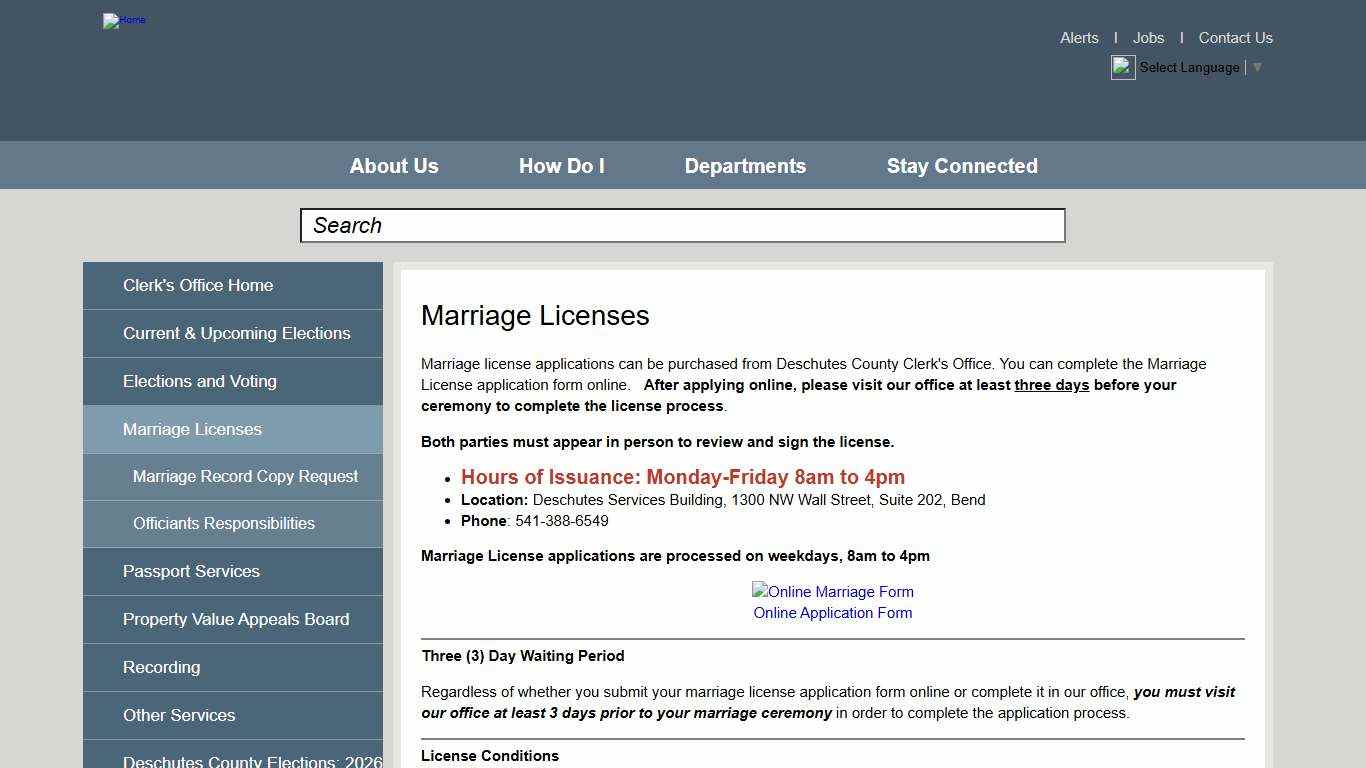Click inside the Search input field
1366x768 pixels.
tap(682, 225)
